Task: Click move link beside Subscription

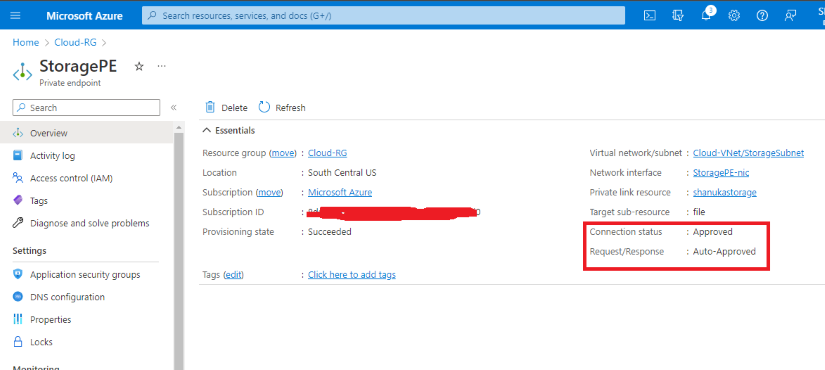Action: tap(269, 193)
